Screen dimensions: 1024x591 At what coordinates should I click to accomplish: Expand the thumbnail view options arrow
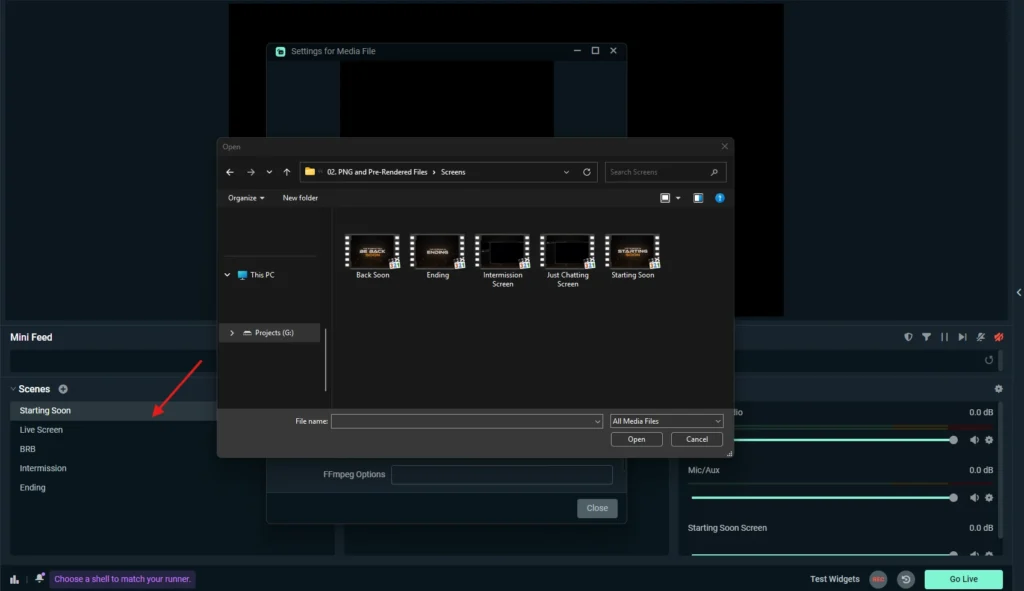pyautogui.click(x=676, y=197)
